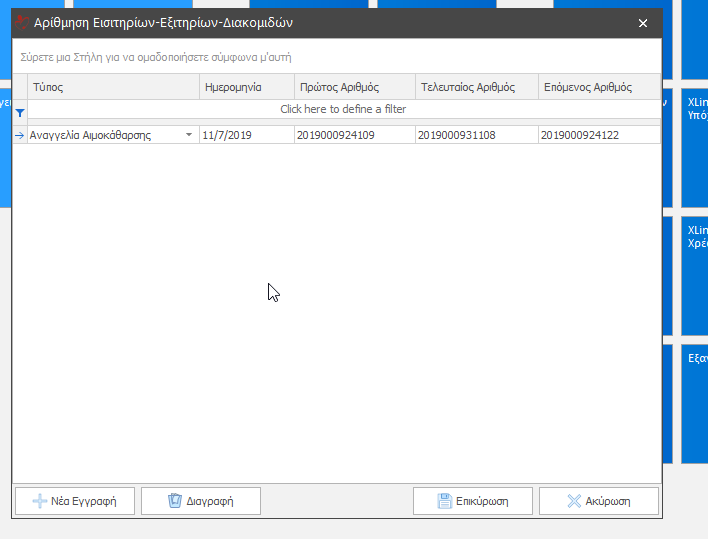Click the Πρώτος Αριθμός column header
The image size is (708, 539).
(354, 87)
